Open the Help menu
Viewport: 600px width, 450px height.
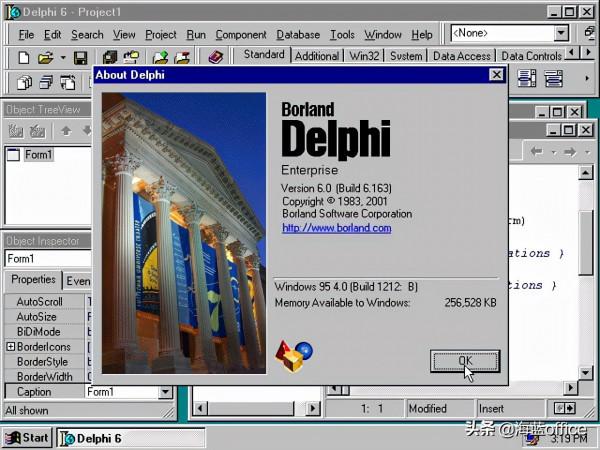coord(422,35)
